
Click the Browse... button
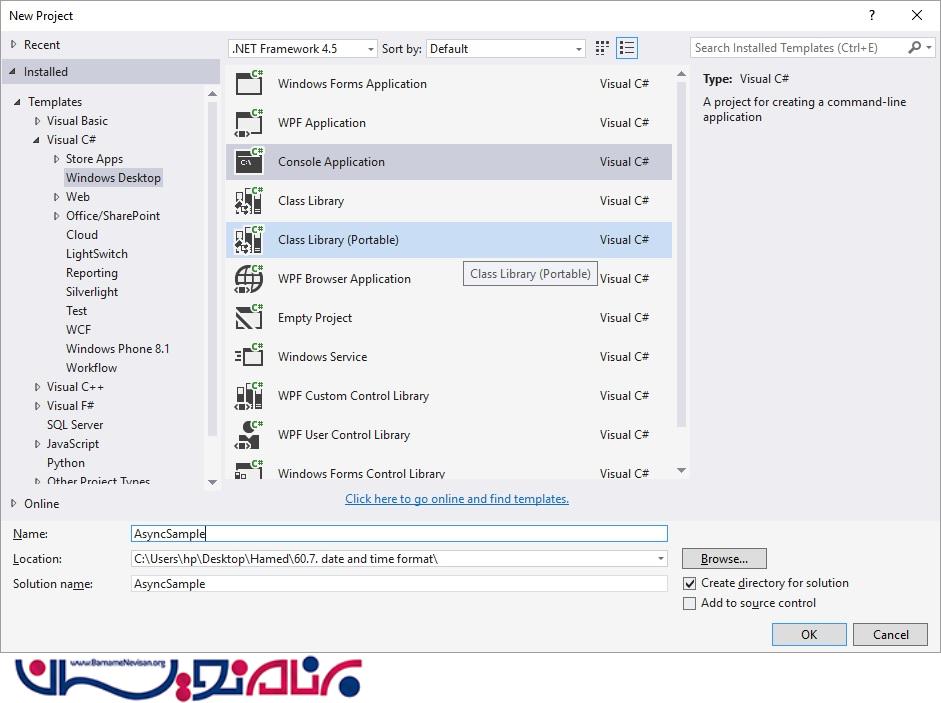[x=724, y=559]
